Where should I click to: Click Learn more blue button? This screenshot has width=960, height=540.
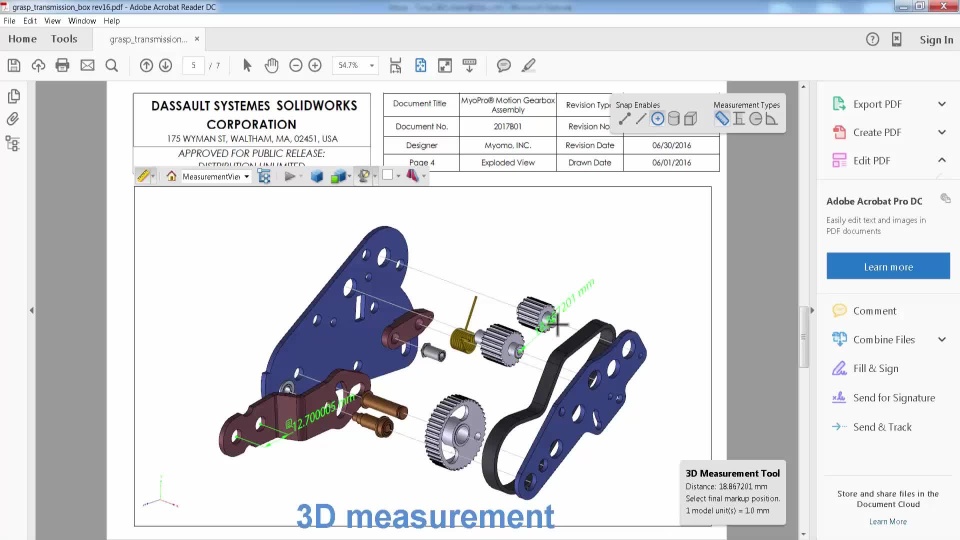888,266
